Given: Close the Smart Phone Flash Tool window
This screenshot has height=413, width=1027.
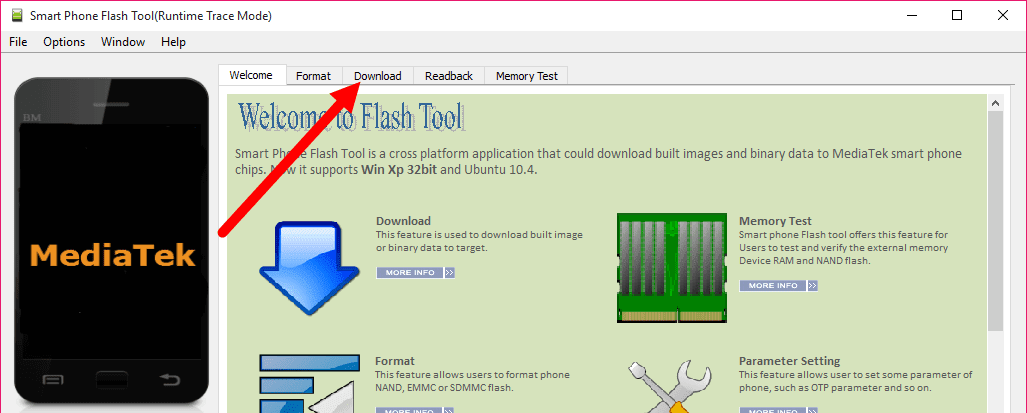Looking at the screenshot, I should coord(1002,16).
